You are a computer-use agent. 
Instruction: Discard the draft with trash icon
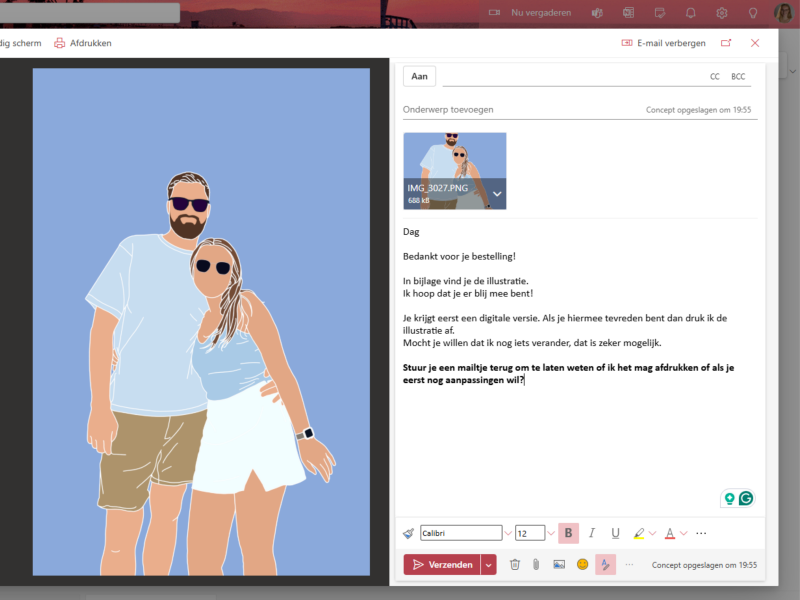point(515,564)
